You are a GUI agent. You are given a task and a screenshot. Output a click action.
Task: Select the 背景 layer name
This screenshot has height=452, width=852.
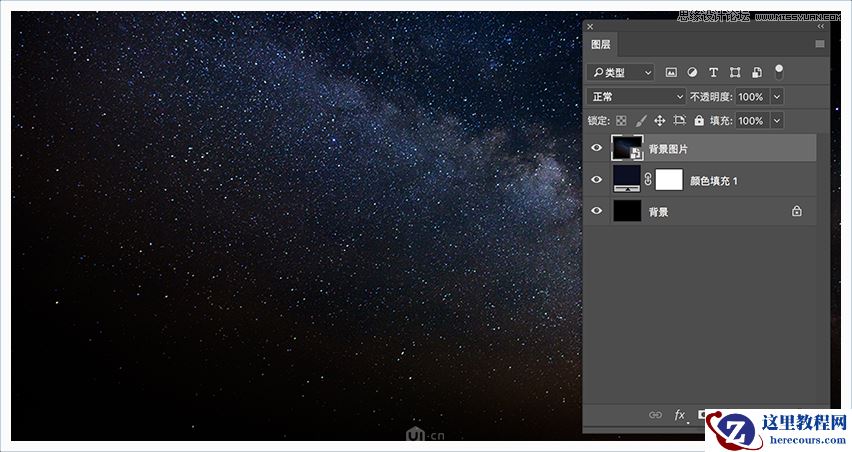[x=659, y=212]
